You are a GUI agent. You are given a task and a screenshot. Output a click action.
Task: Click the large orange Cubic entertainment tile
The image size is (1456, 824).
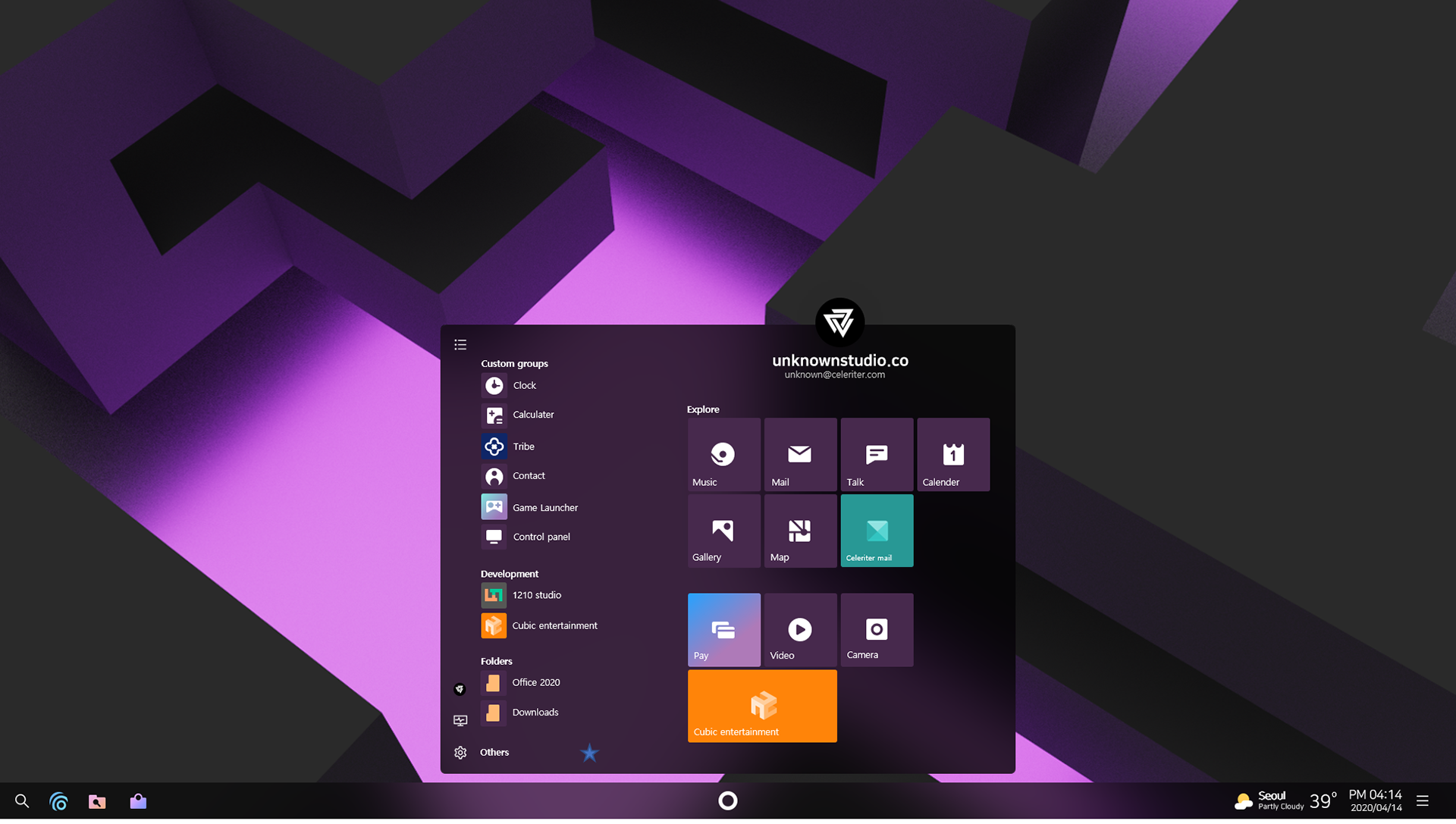click(x=762, y=706)
